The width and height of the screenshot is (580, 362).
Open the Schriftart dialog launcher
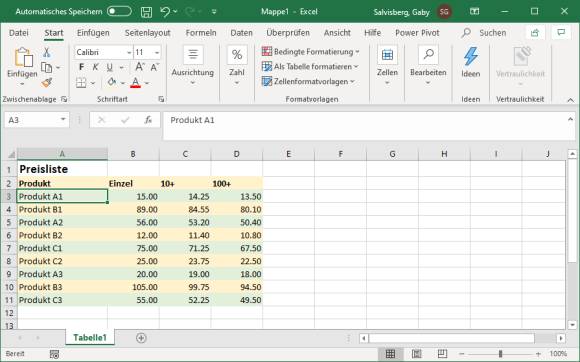(161, 99)
